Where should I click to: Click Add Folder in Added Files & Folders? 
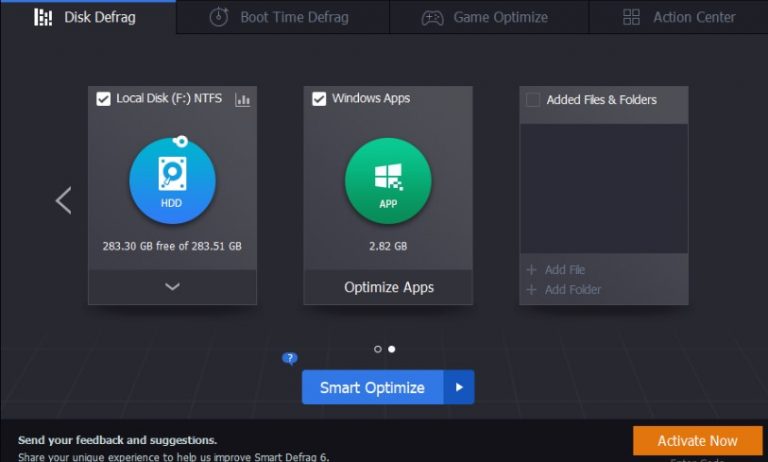[x=563, y=290]
